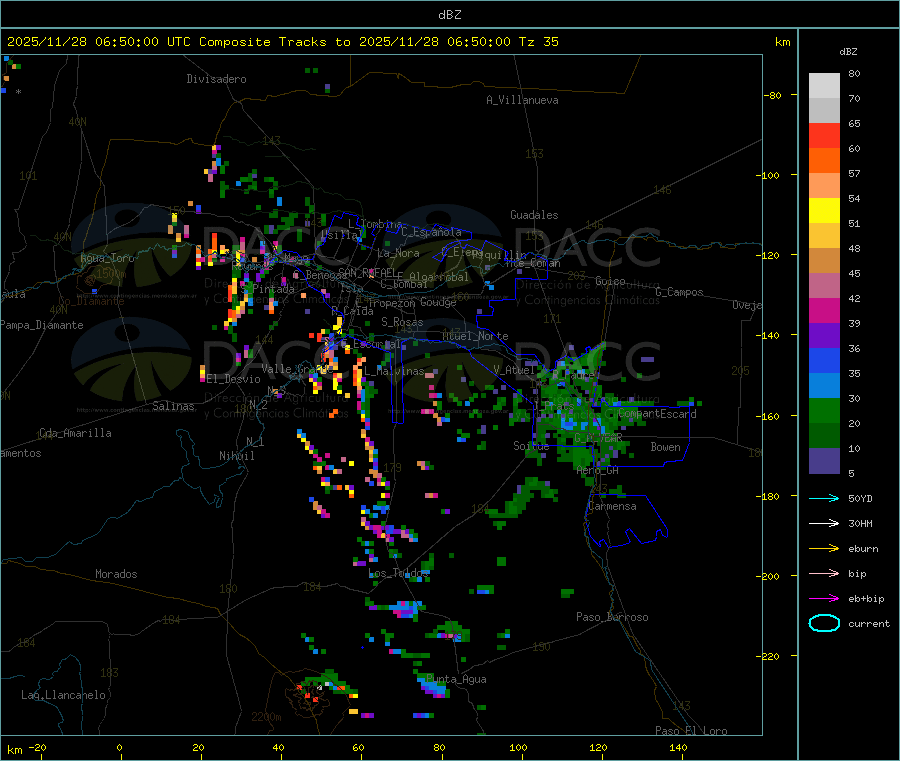Click the Guadales place label
Image resolution: width=900 pixels, height=761 pixels.
[534, 215]
